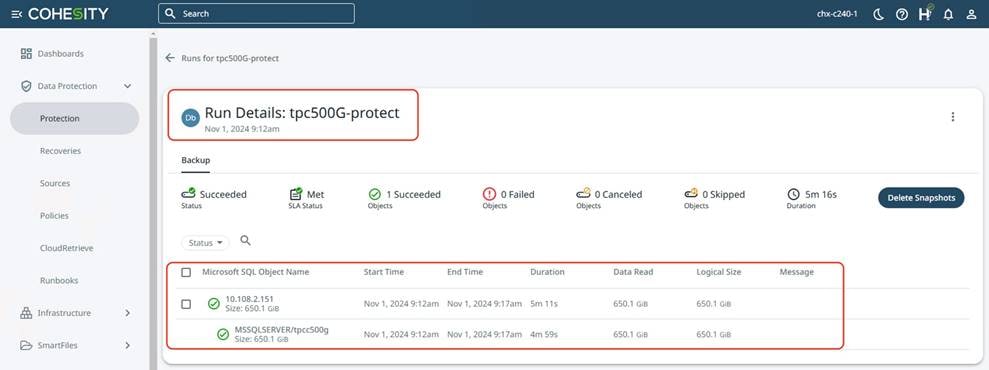Check the 10.108.2.151 row checkbox
This screenshot has height=370, width=989.
pos(186,304)
